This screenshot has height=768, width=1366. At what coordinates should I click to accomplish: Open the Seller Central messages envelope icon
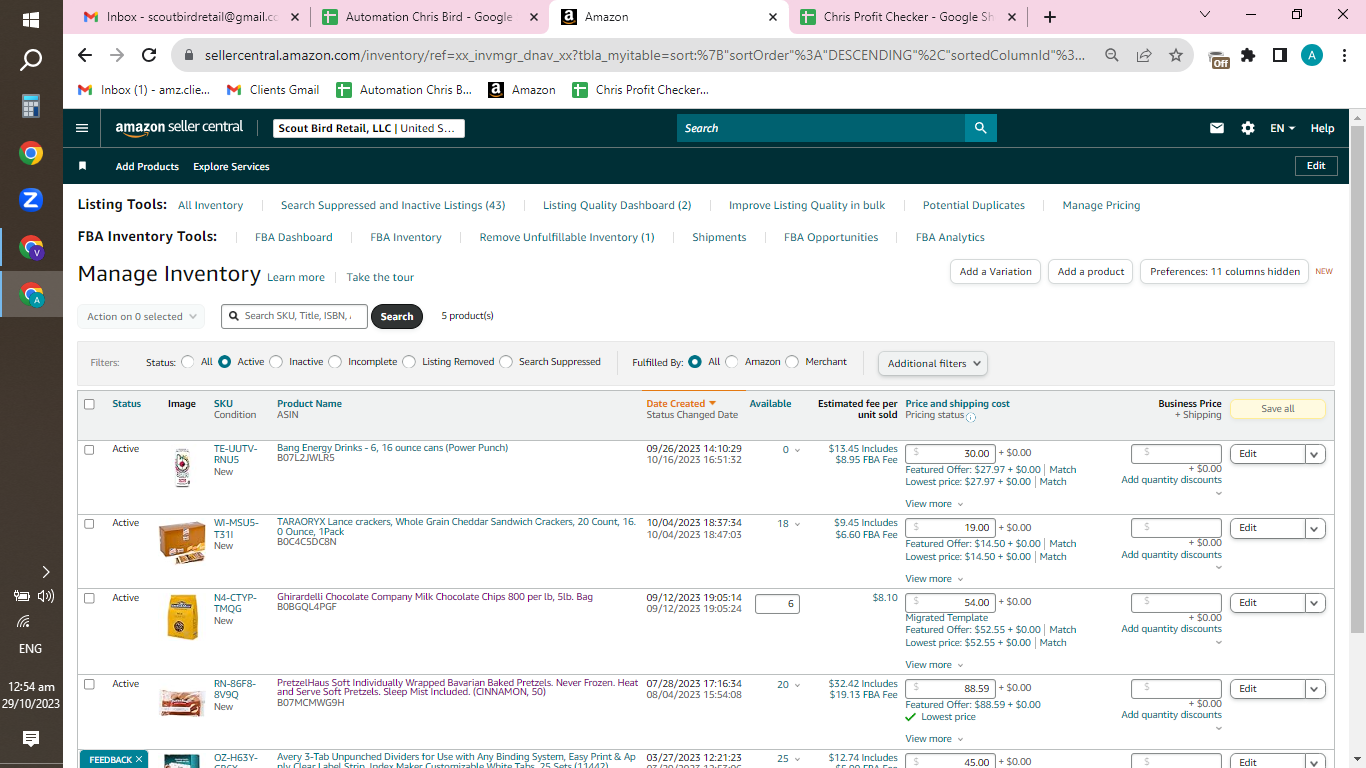point(1217,128)
